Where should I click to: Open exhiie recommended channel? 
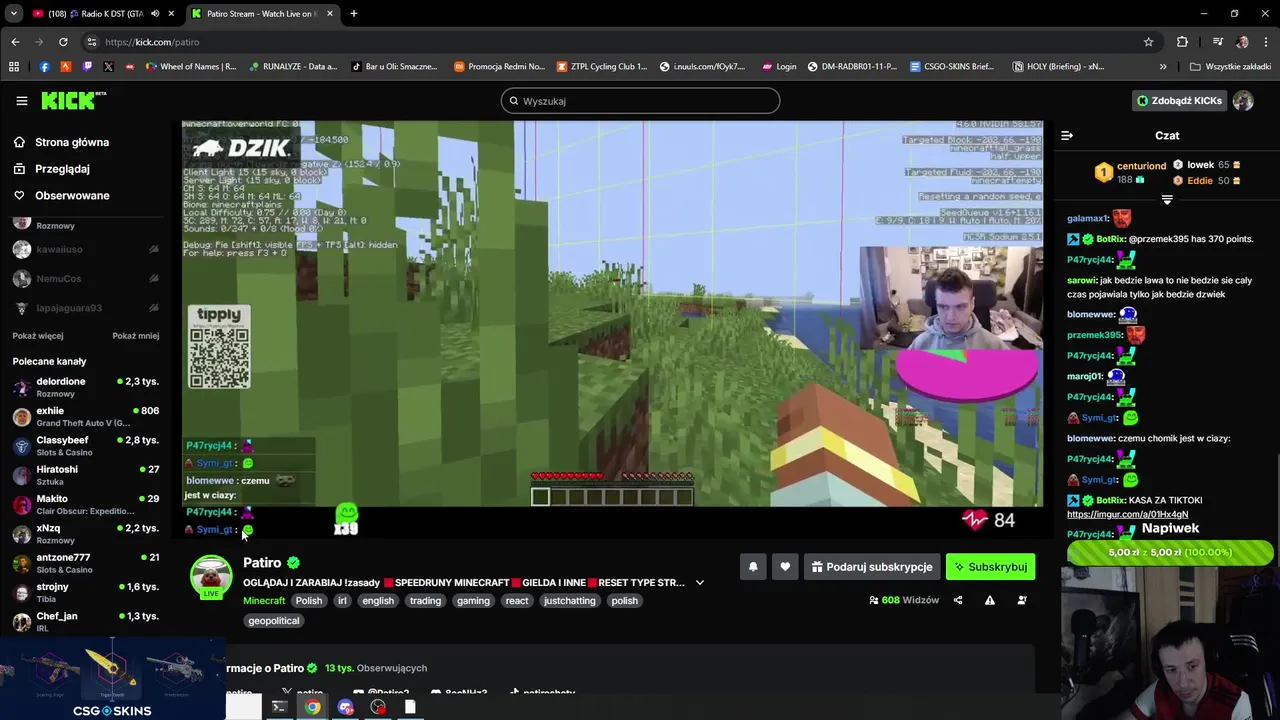coord(85,417)
